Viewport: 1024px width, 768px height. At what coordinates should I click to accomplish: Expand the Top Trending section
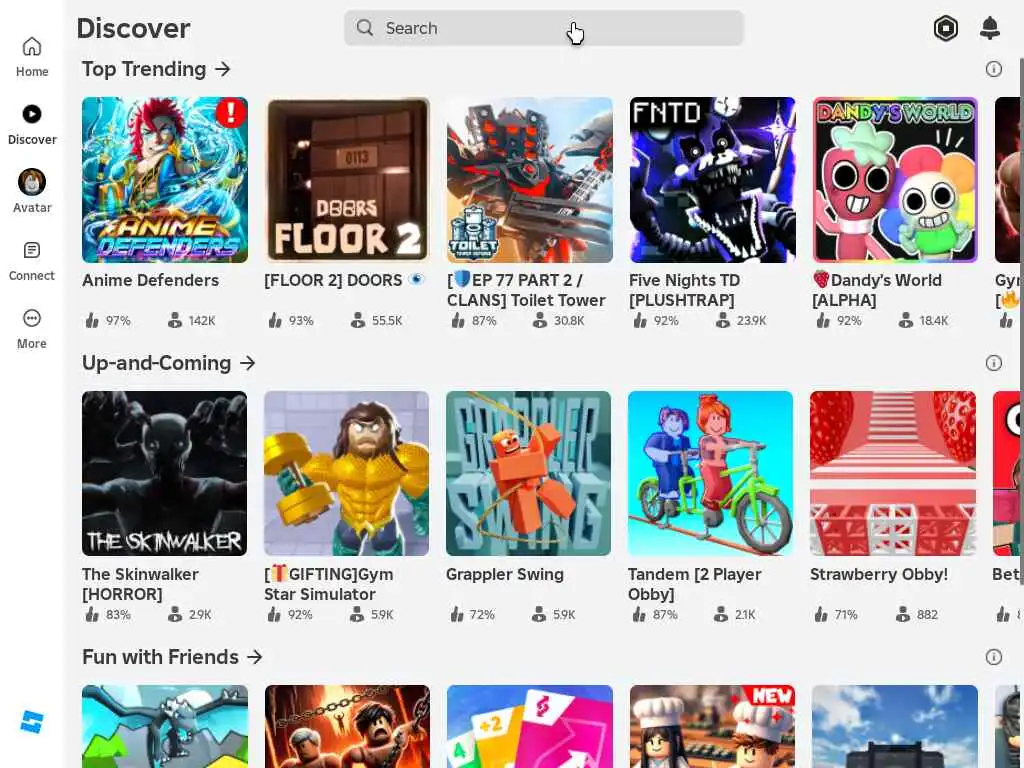point(222,69)
